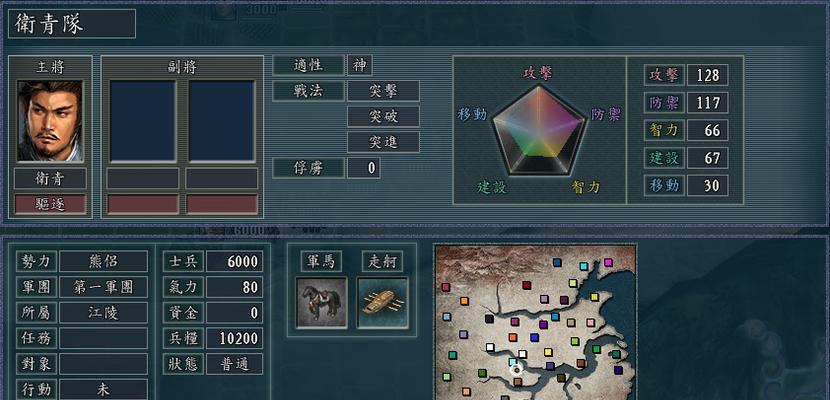Select the 突擊 tactic button
The height and width of the screenshot is (400, 830).
pos(383,91)
